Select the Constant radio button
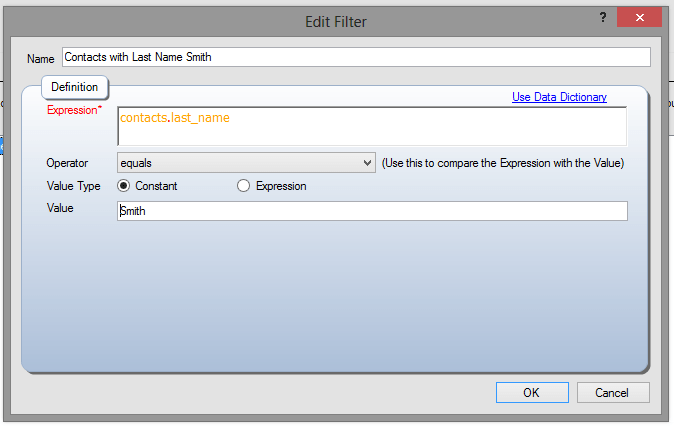 124,186
